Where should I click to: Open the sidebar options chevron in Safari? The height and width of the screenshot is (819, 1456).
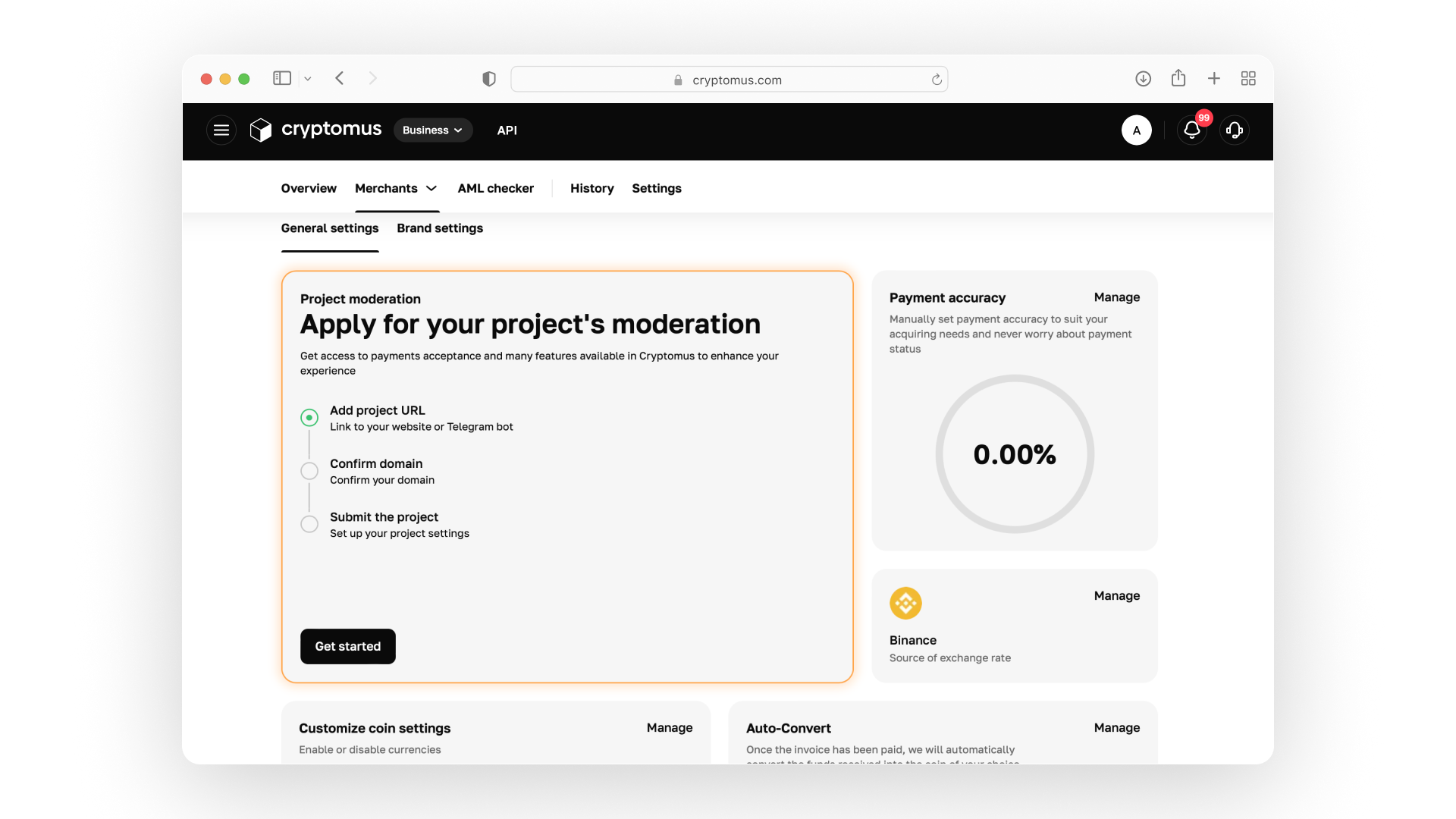click(x=308, y=79)
